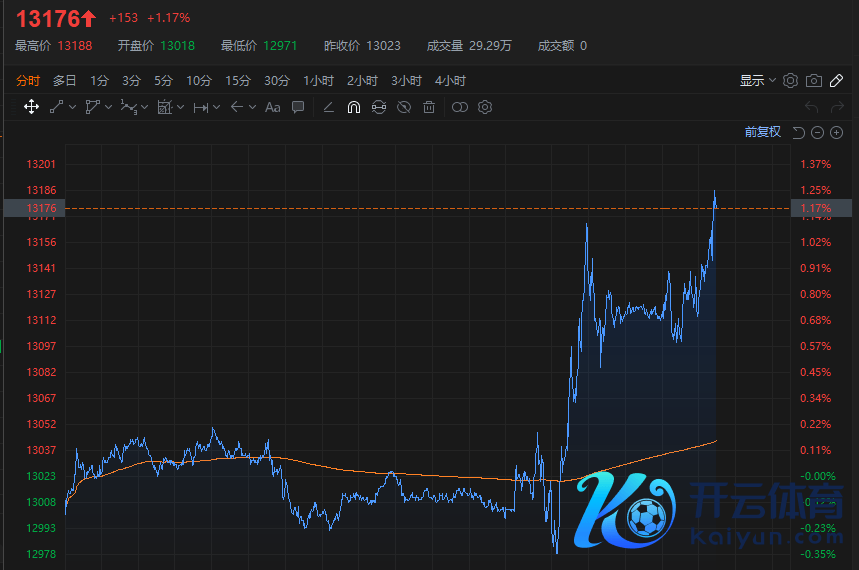The height and width of the screenshot is (570, 859).
Task: Switch to the 多日 chart tab
Action: (65, 81)
